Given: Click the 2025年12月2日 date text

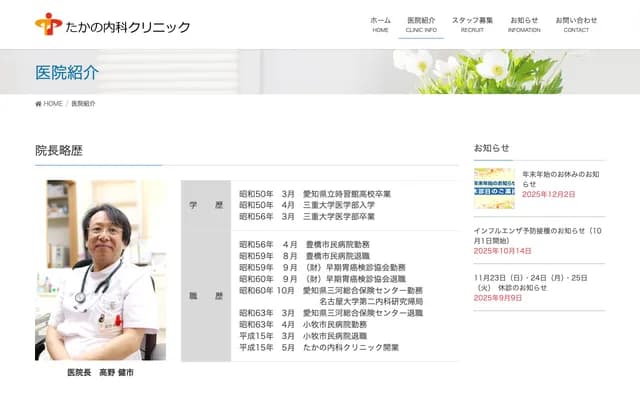Looking at the screenshot, I should tap(549, 194).
